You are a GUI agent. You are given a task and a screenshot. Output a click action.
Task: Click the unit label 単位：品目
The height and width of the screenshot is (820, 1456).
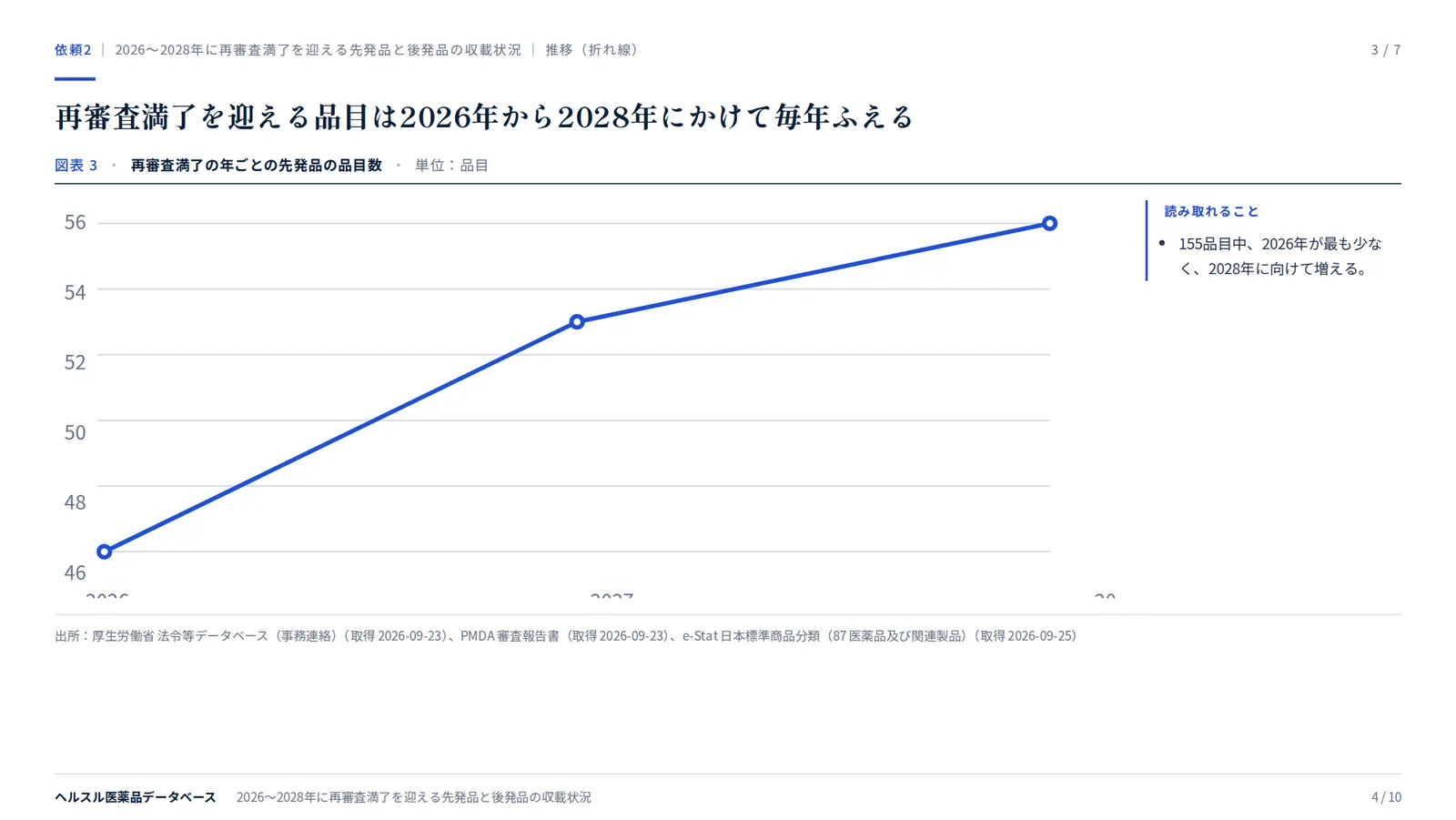(x=451, y=165)
